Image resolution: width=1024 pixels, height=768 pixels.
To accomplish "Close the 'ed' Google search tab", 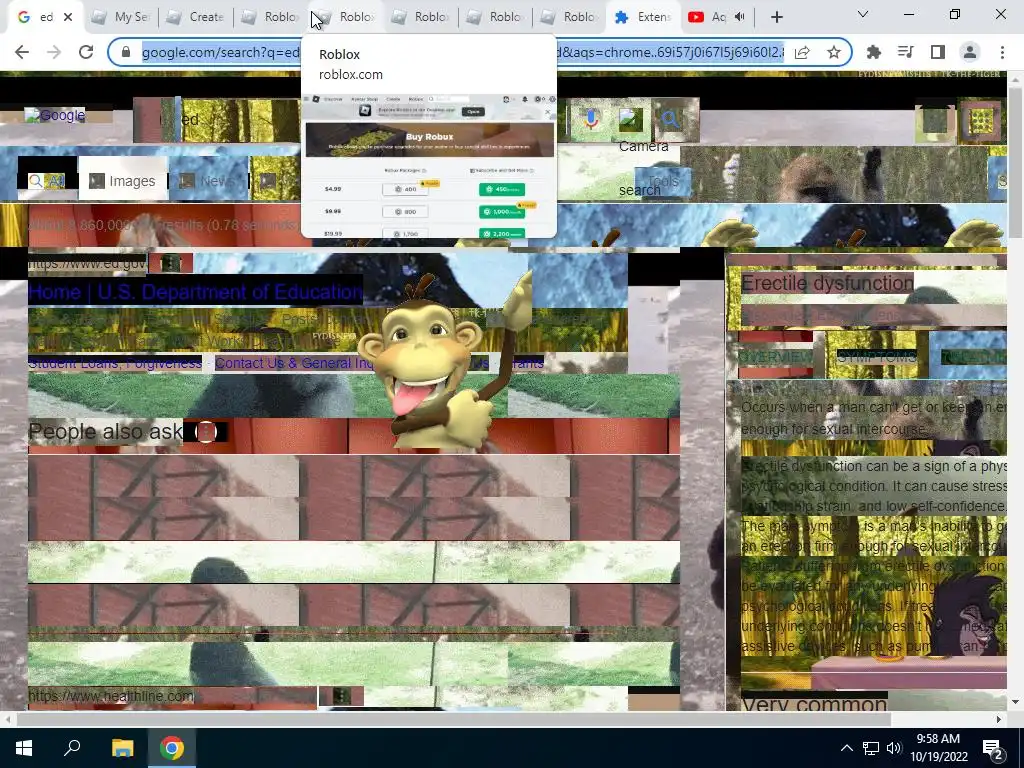I will coord(68,17).
